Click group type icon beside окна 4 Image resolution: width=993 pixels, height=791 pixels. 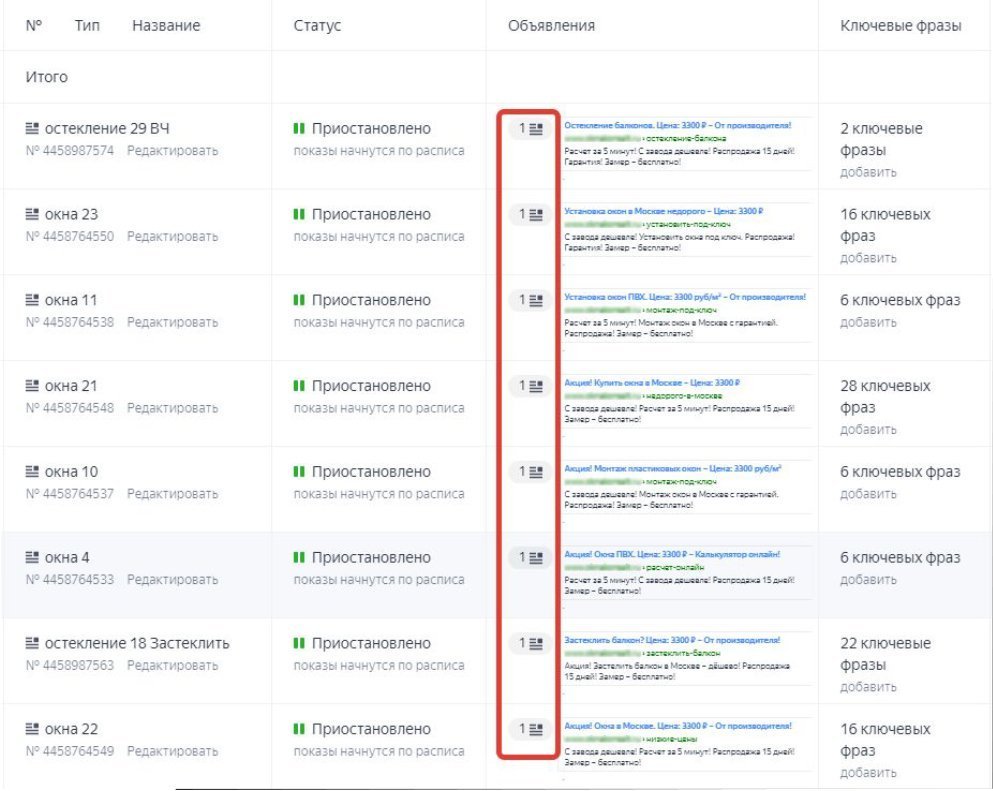click(31, 558)
